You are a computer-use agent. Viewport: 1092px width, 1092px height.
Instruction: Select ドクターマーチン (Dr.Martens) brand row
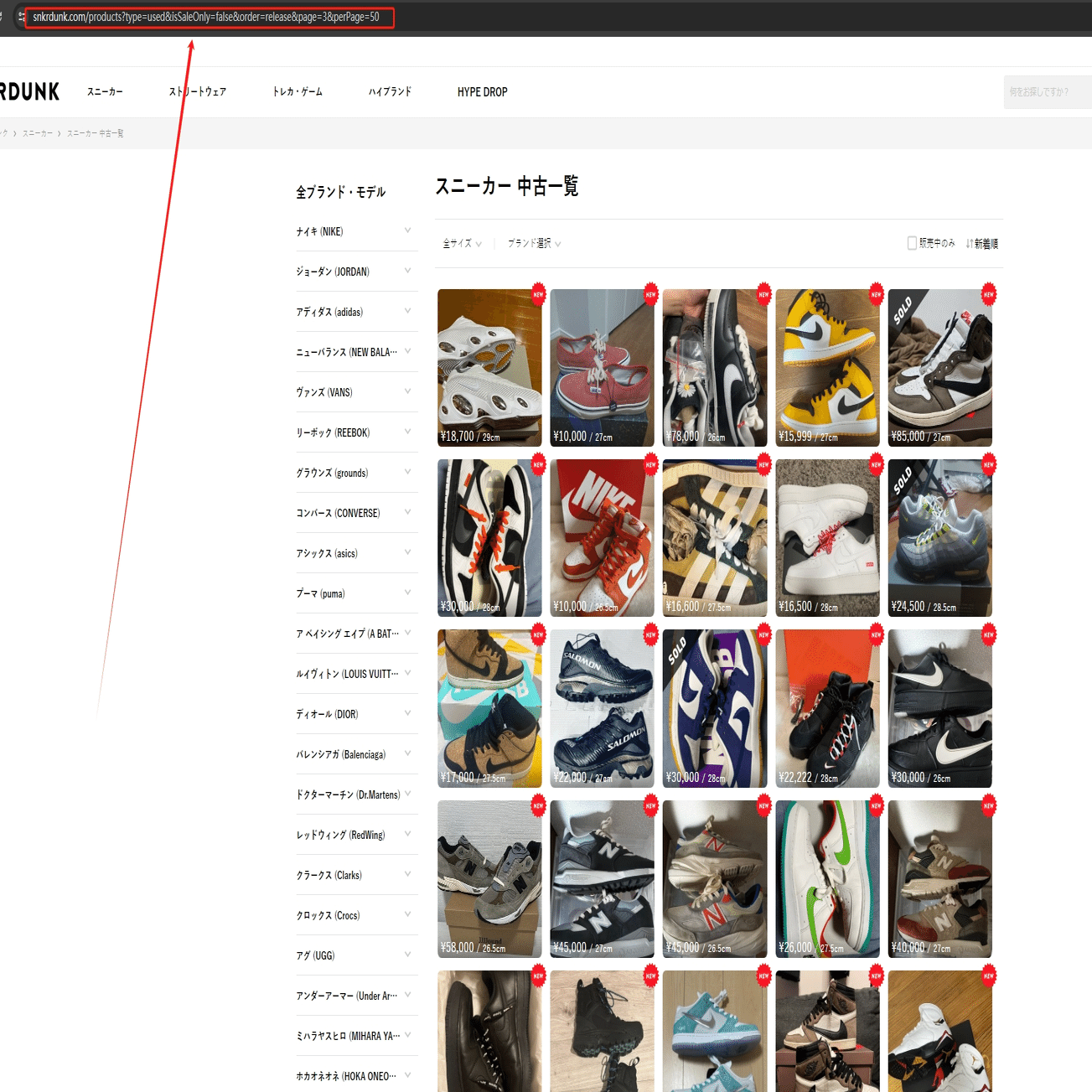(x=356, y=794)
